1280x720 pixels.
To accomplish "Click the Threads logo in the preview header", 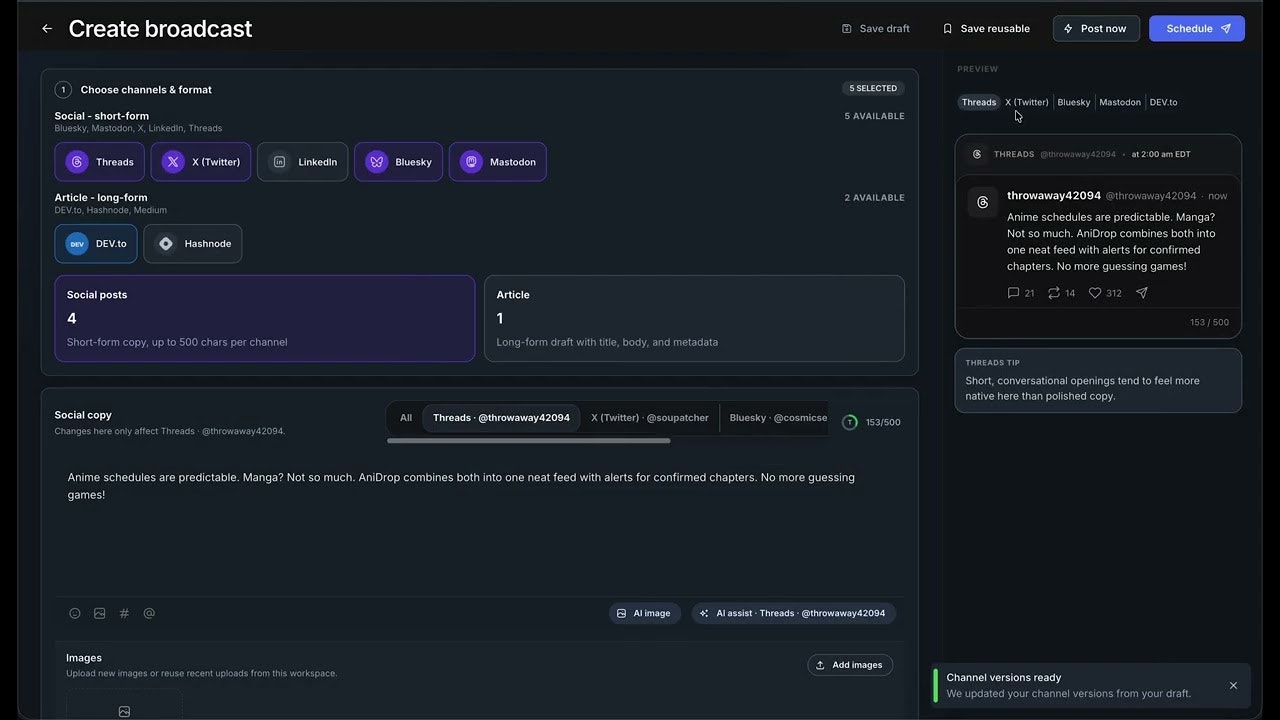I will [977, 154].
